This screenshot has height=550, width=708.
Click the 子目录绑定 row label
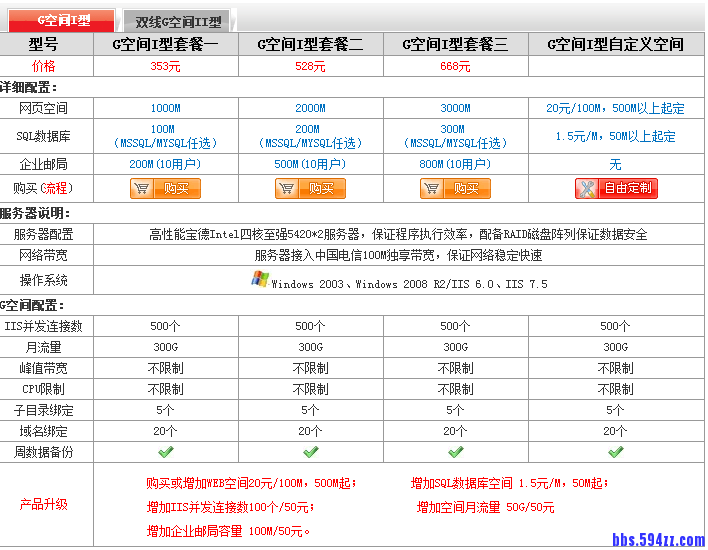click(43, 410)
